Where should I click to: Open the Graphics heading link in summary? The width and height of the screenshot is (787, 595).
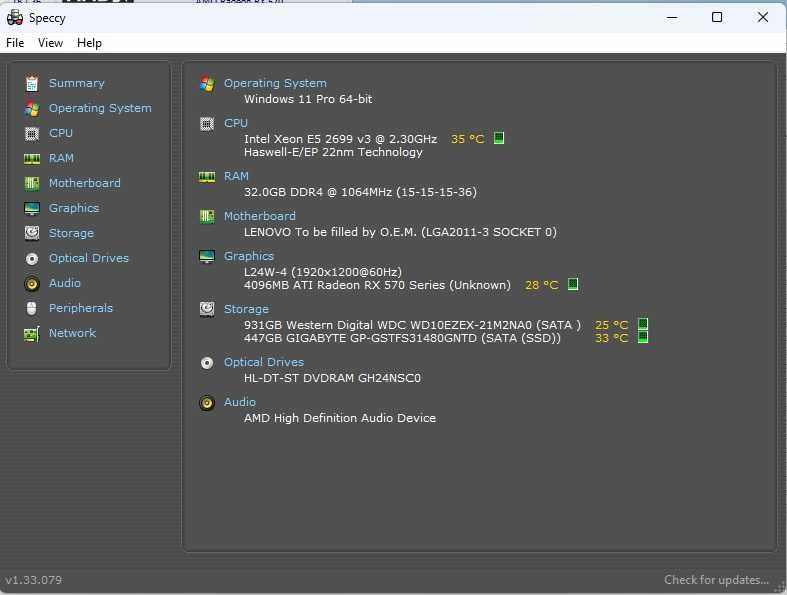[x=249, y=257]
